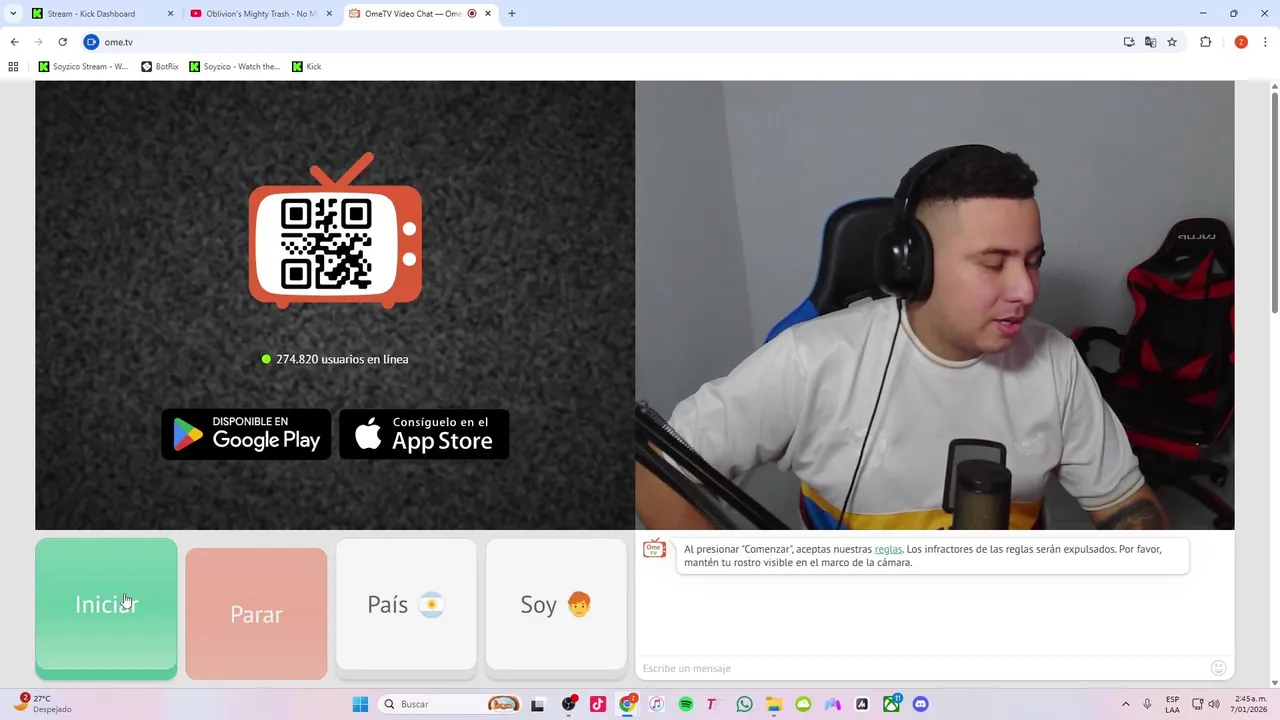Open the Chrome profile Z avatar
The width and height of the screenshot is (1280, 720).
pyautogui.click(x=1241, y=42)
